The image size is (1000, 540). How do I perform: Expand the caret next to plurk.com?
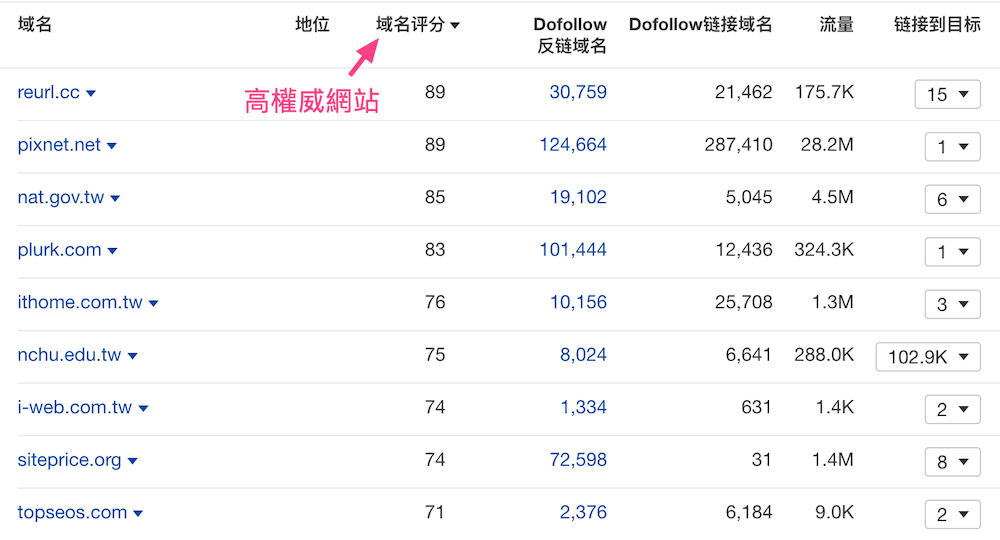112,251
